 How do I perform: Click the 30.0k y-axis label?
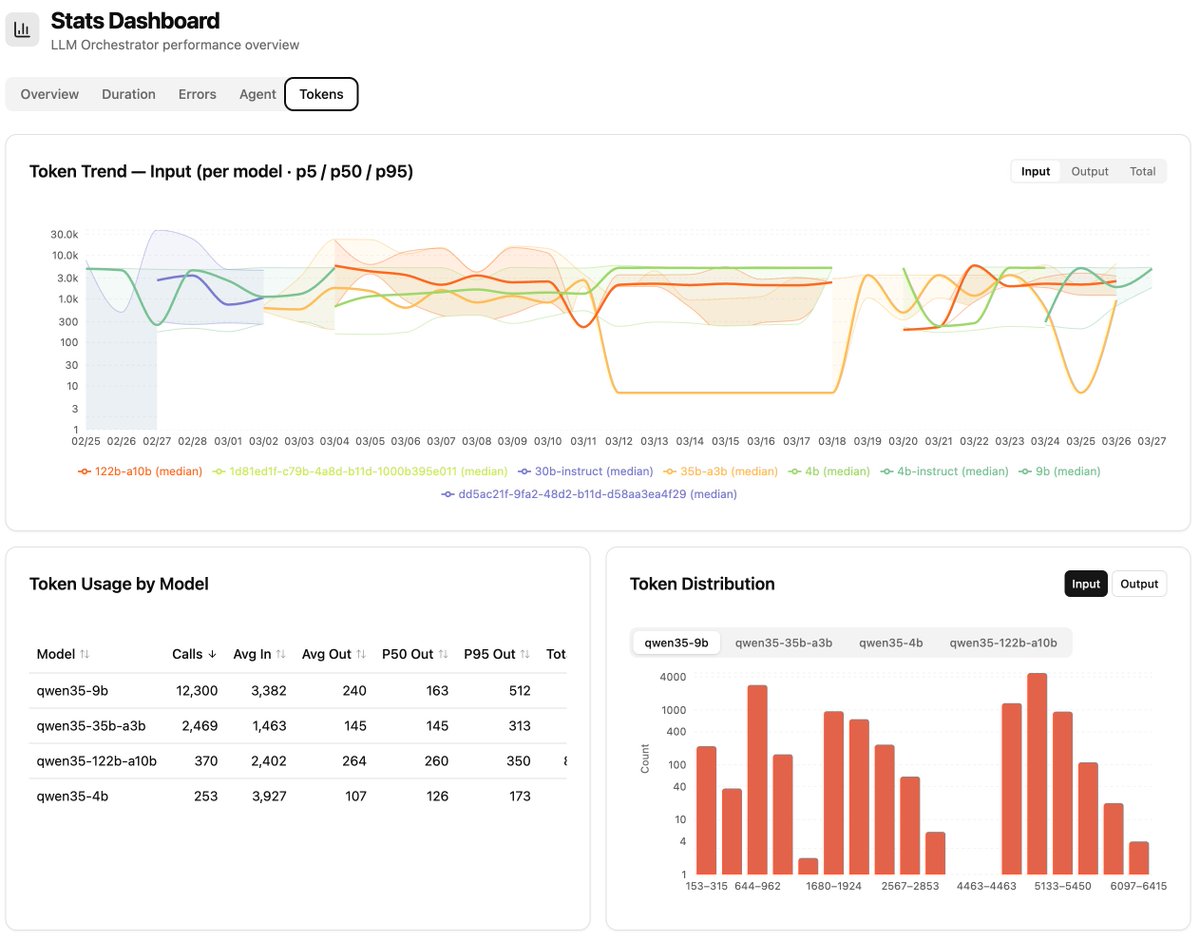coord(64,234)
